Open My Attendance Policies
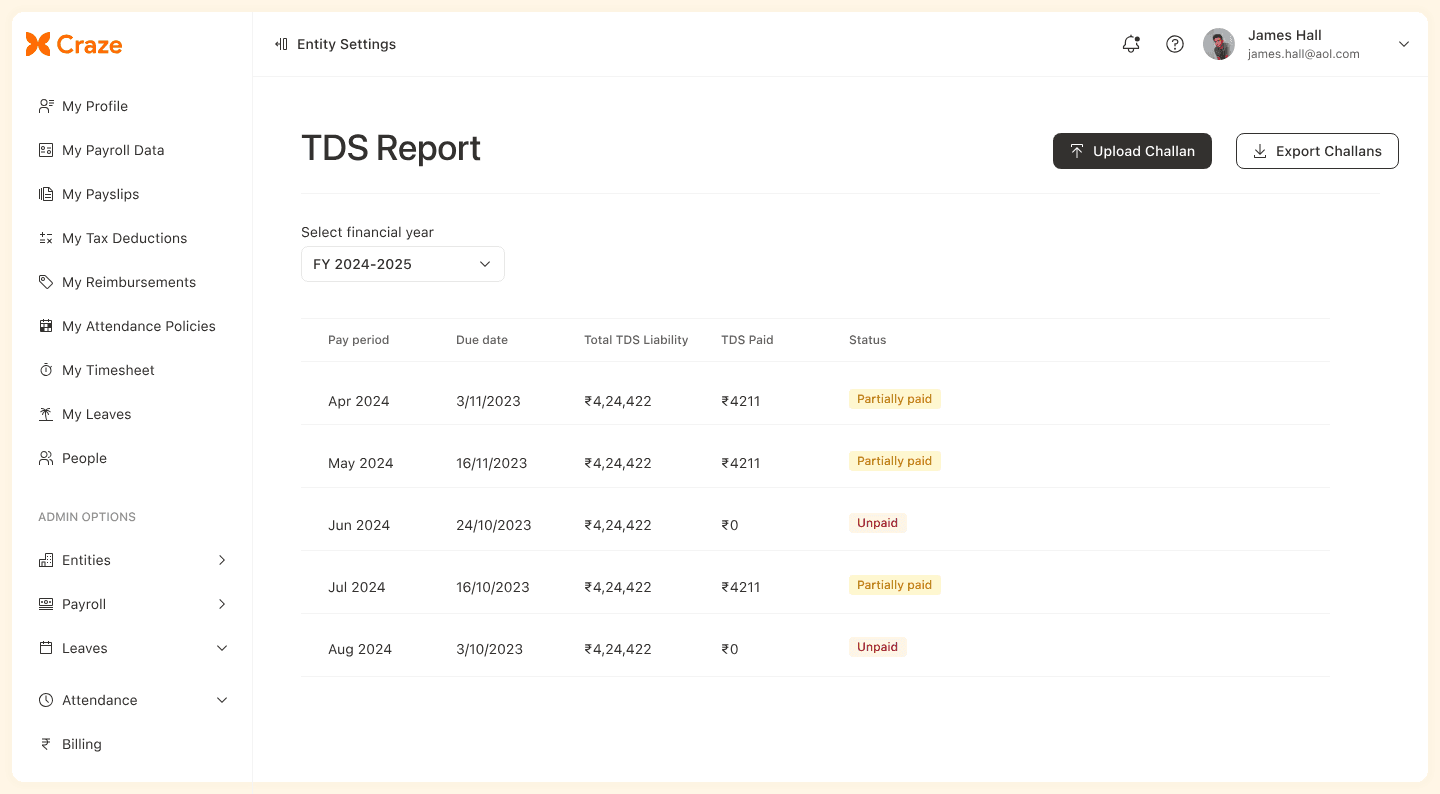The width and height of the screenshot is (1440, 794). [138, 326]
